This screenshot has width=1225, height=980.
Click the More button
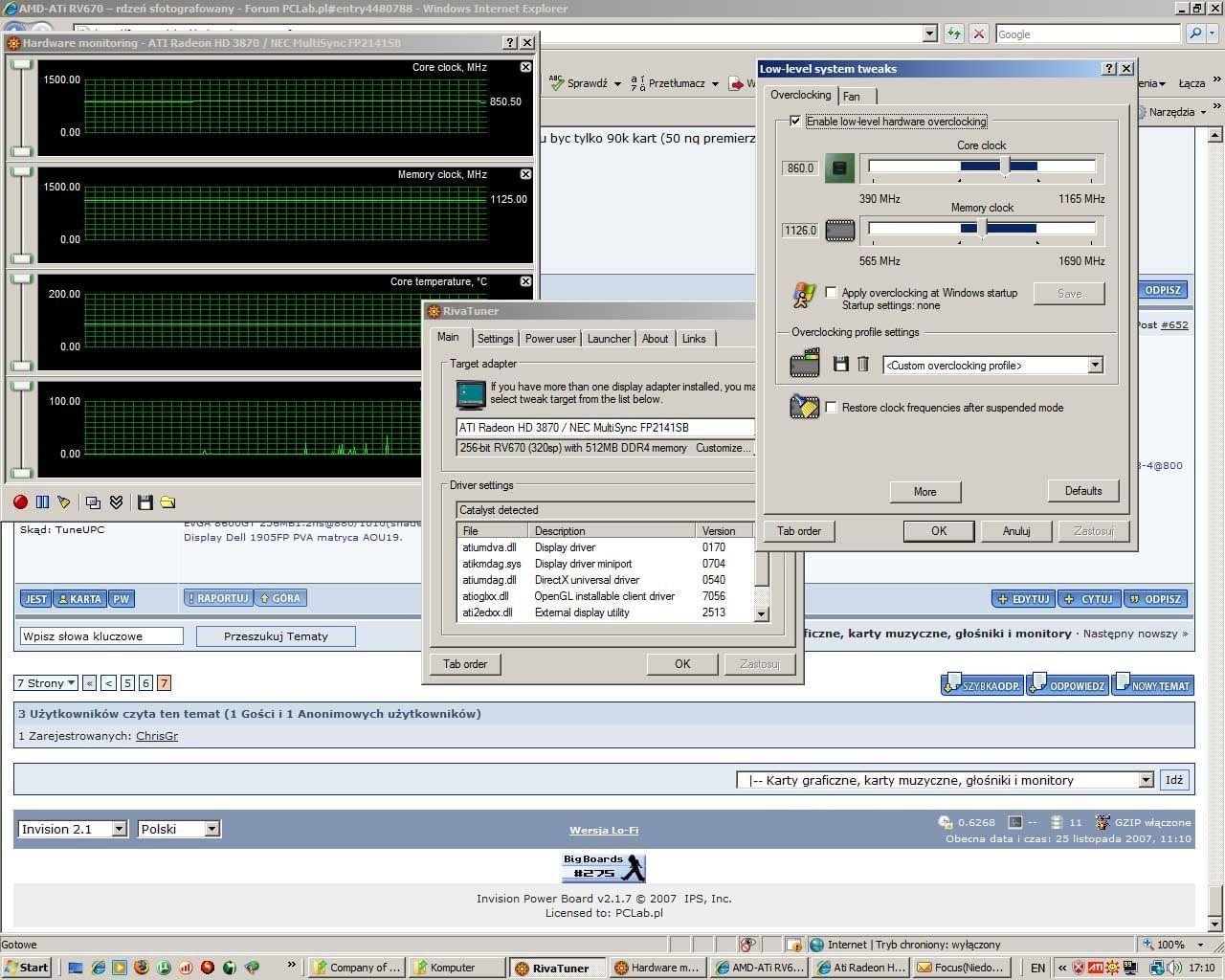click(x=924, y=492)
